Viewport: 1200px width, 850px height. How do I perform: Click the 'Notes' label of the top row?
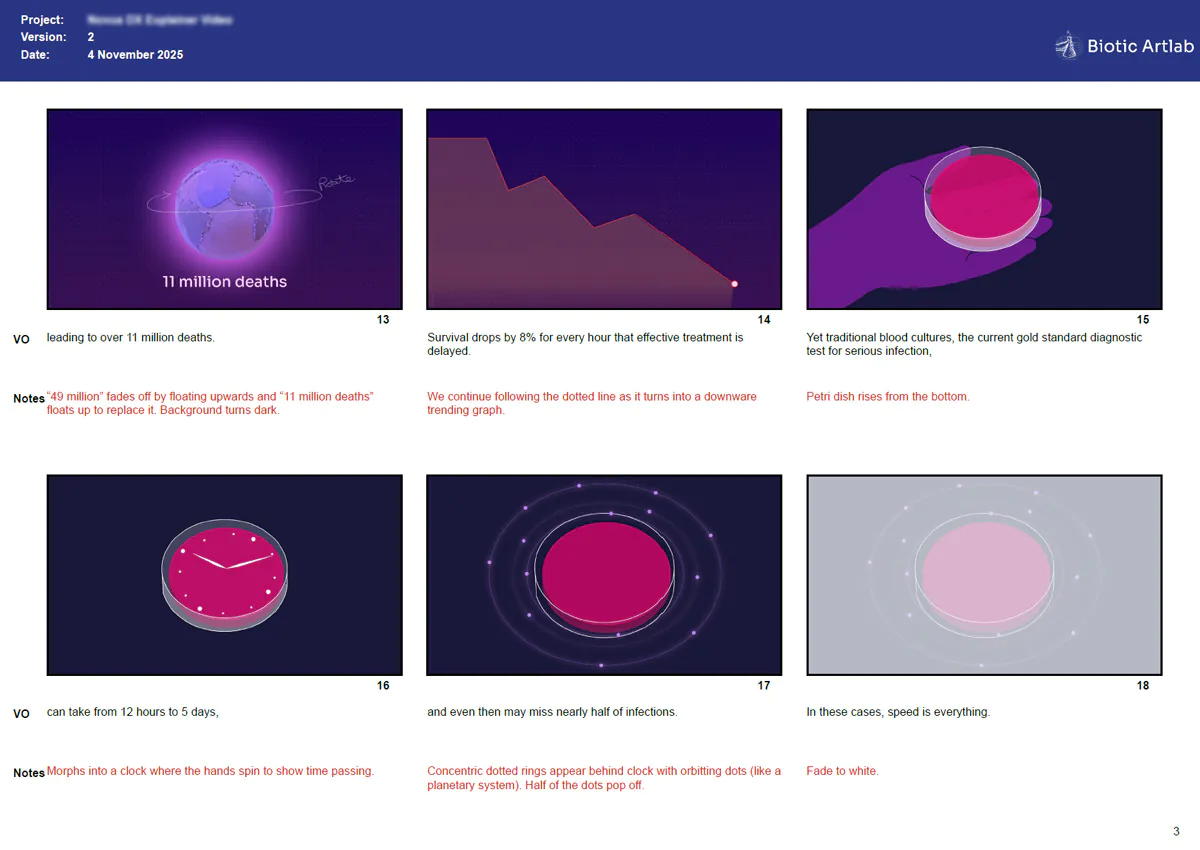click(29, 399)
